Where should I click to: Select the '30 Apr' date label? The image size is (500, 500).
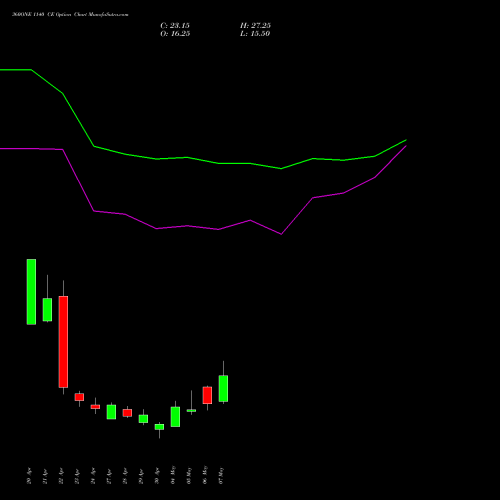pyautogui.click(x=157, y=476)
